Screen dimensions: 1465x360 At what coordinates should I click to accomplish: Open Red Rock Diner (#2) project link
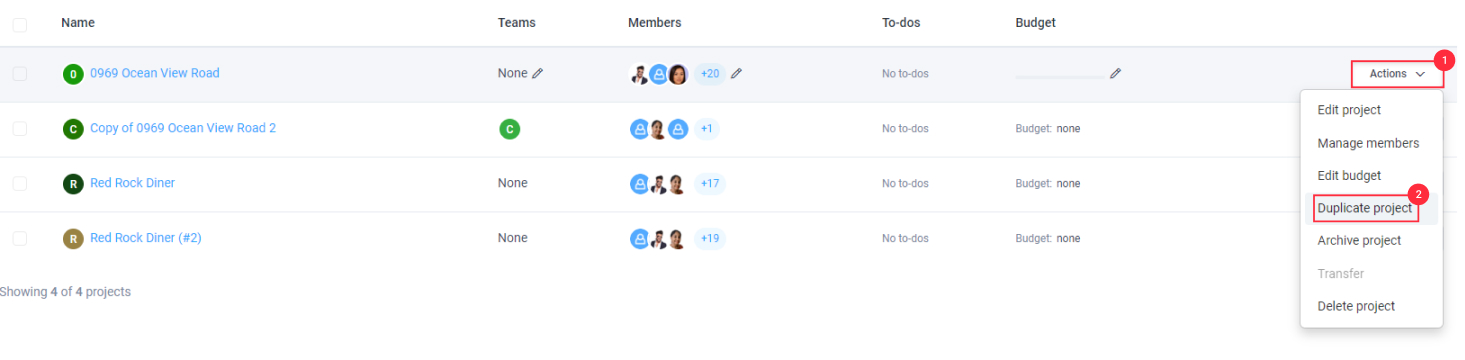click(146, 238)
